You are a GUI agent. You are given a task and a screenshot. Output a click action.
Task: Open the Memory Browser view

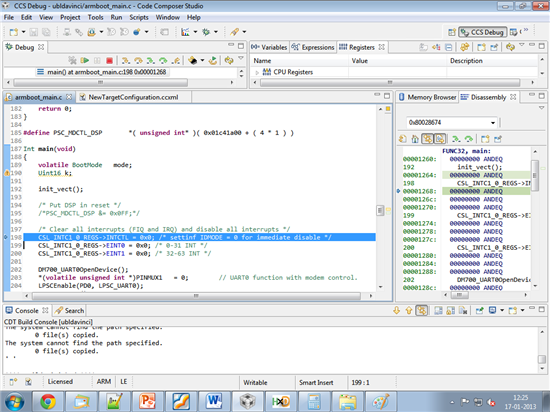(428, 97)
